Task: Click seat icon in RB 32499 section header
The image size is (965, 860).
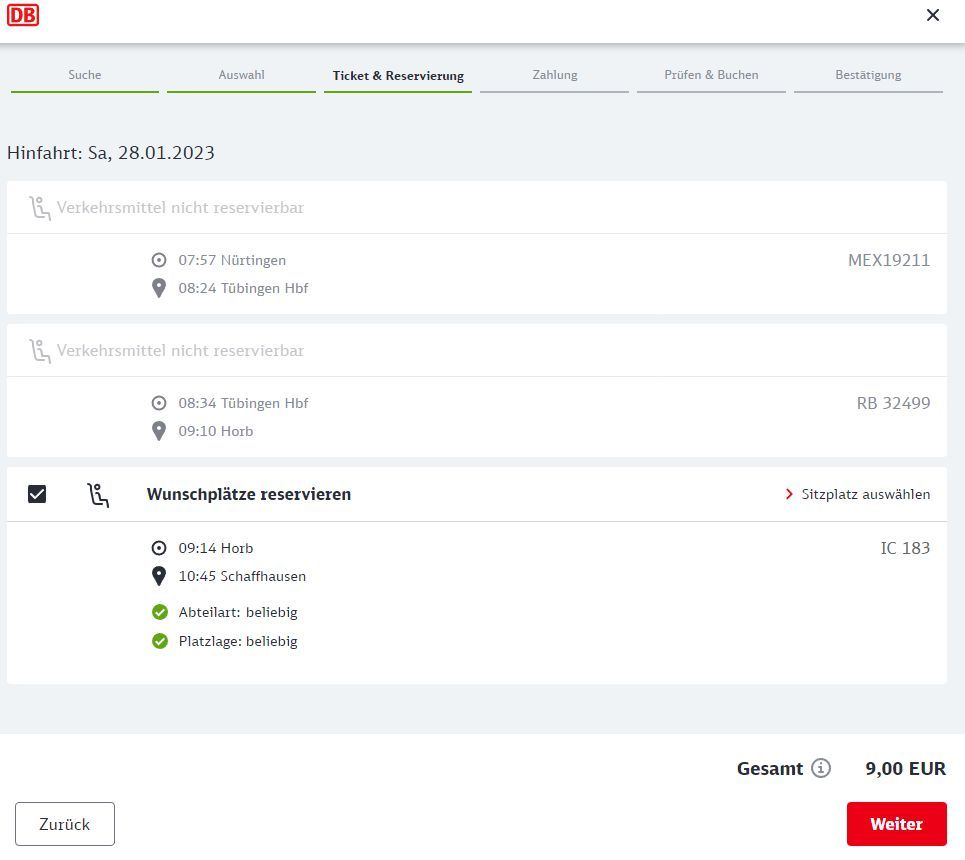Action: [x=40, y=351]
